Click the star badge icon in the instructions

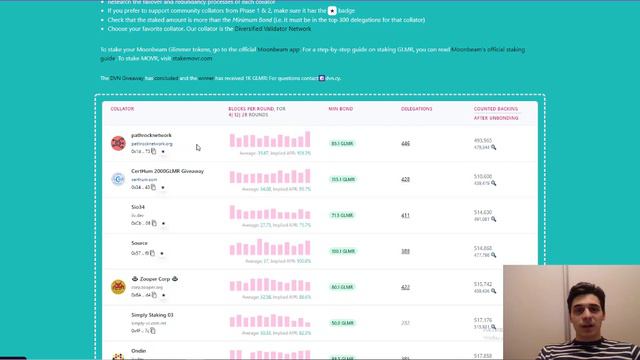[332, 11]
